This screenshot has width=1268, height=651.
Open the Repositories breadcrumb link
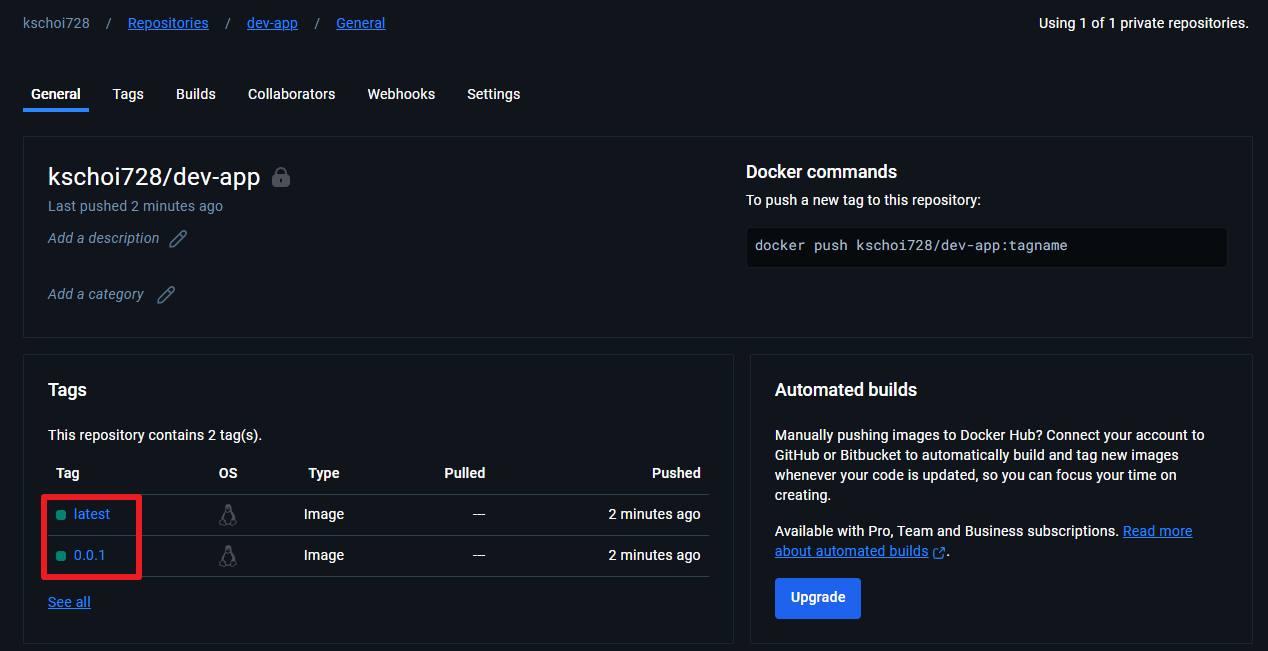(168, 23)
